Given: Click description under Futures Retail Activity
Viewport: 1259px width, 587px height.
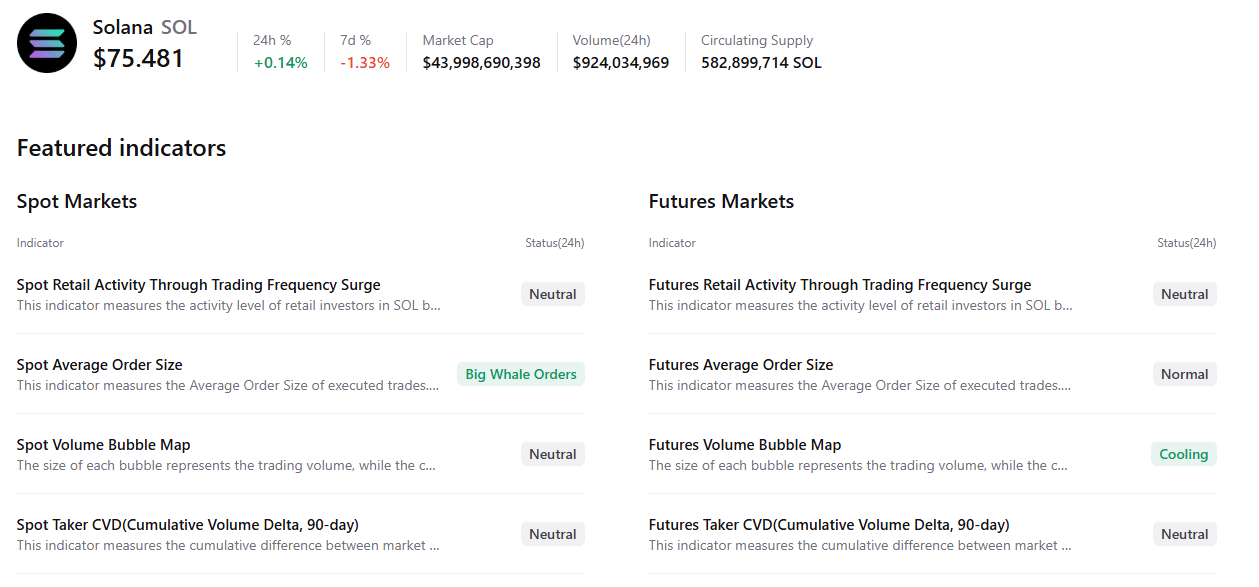Looking at the screenshot, I should (861, 306).
